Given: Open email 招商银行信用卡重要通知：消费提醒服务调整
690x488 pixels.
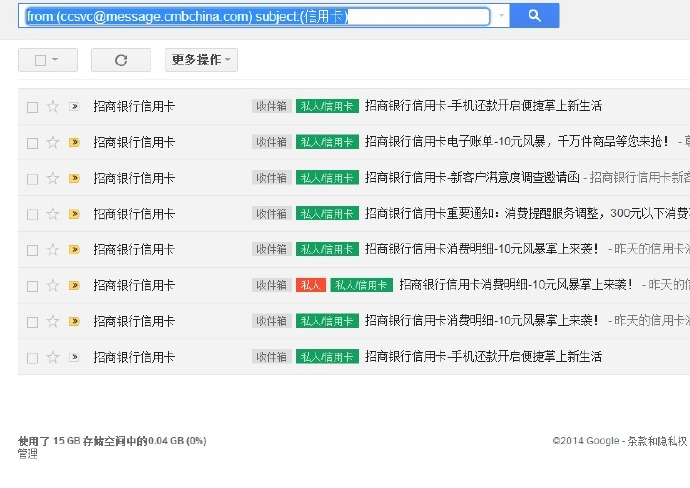Looking at the screenshot, I should [527, 213].
